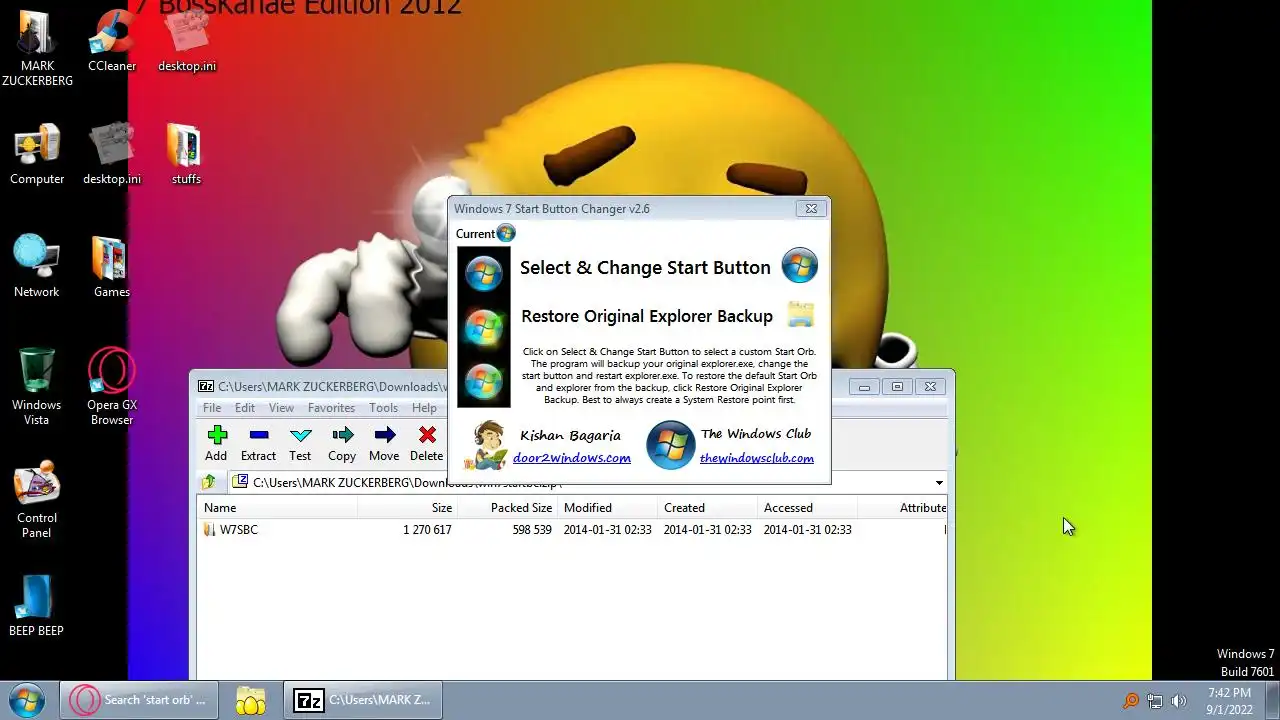Close the Windows 7 Start Button Changer window
This screenshot has height=720, width=1280.
pos(811,208)
